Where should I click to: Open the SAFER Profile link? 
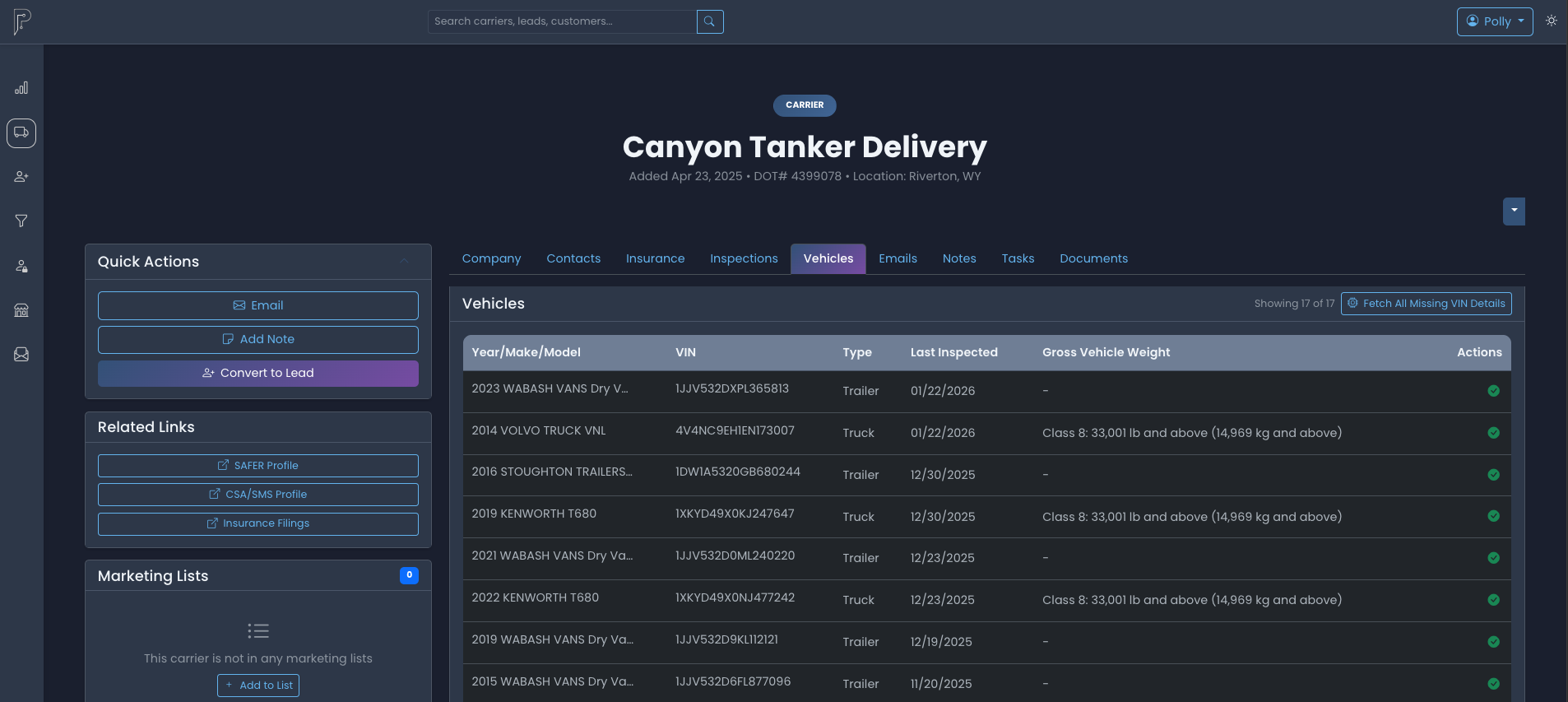[257, 466]
